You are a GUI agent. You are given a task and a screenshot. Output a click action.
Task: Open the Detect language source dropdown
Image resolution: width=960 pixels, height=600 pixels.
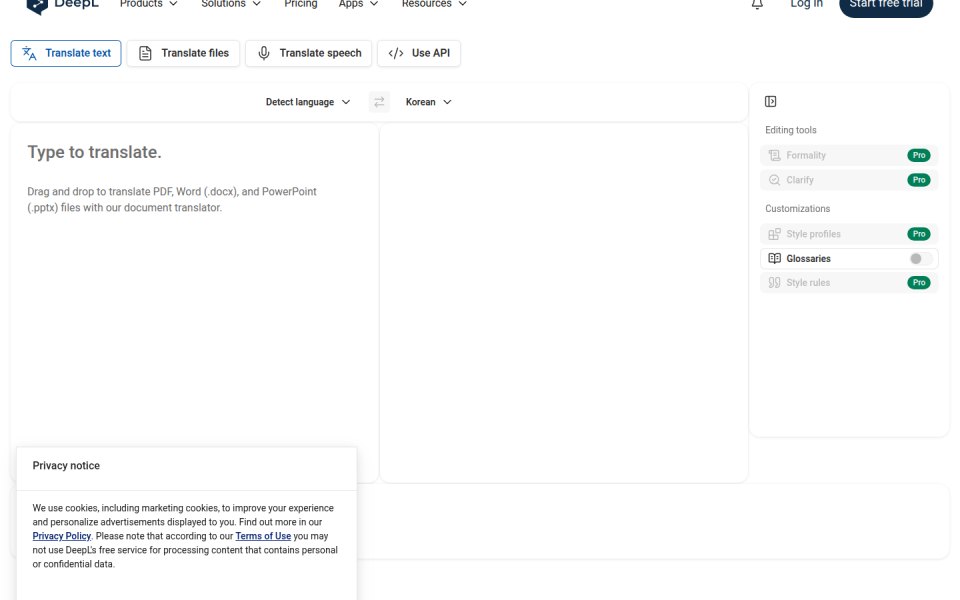coord(308,102)
